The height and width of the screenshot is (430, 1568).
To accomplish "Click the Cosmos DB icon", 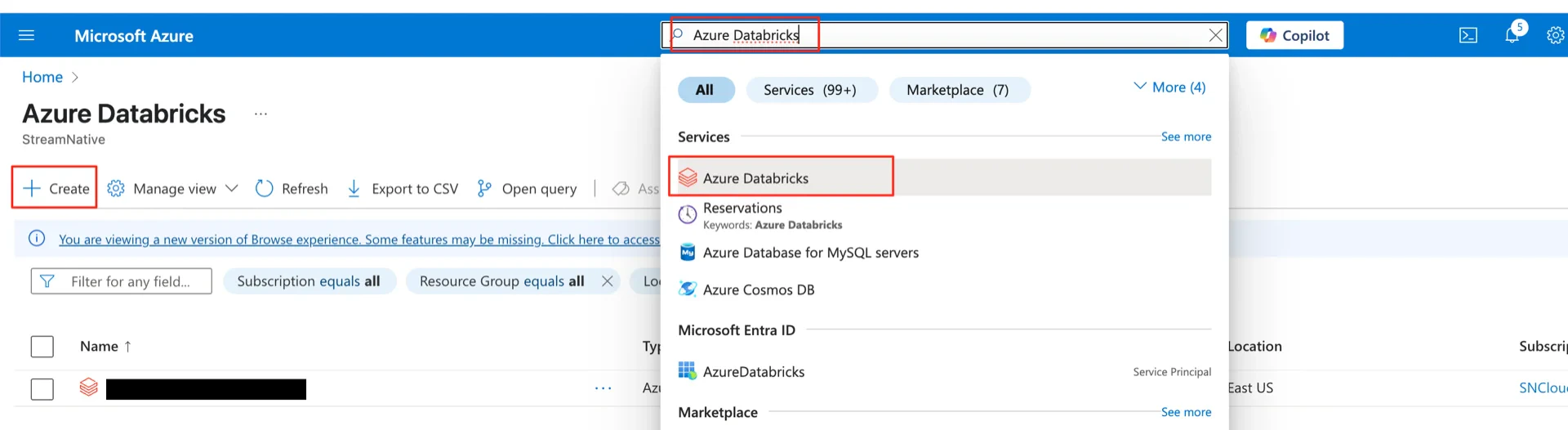I will [688, 289].
